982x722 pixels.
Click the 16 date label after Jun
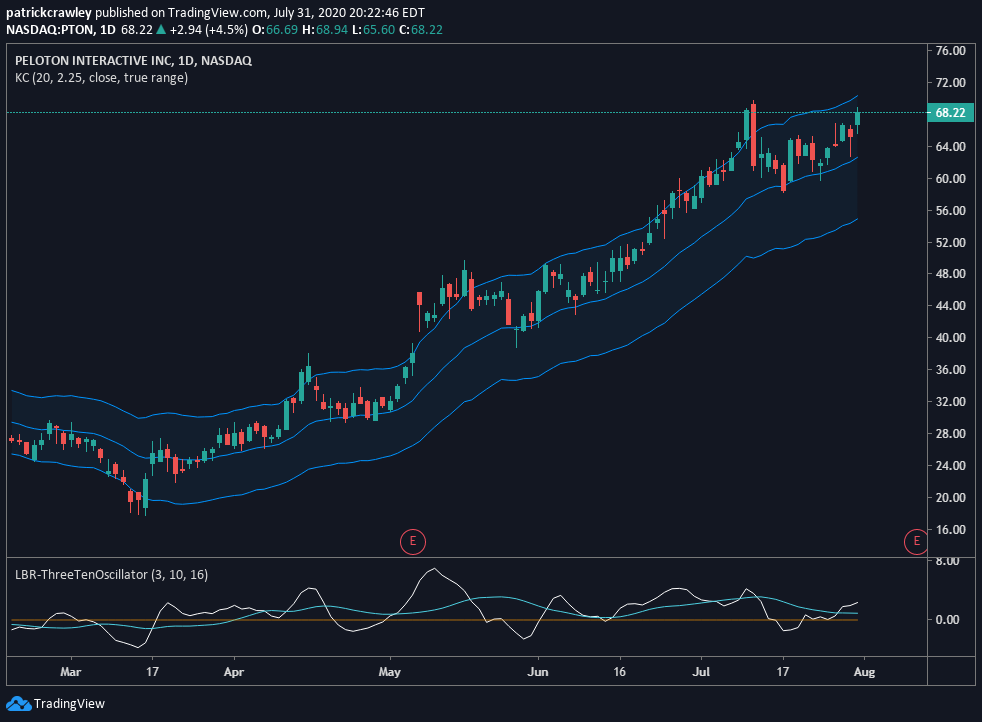(619, 672)
